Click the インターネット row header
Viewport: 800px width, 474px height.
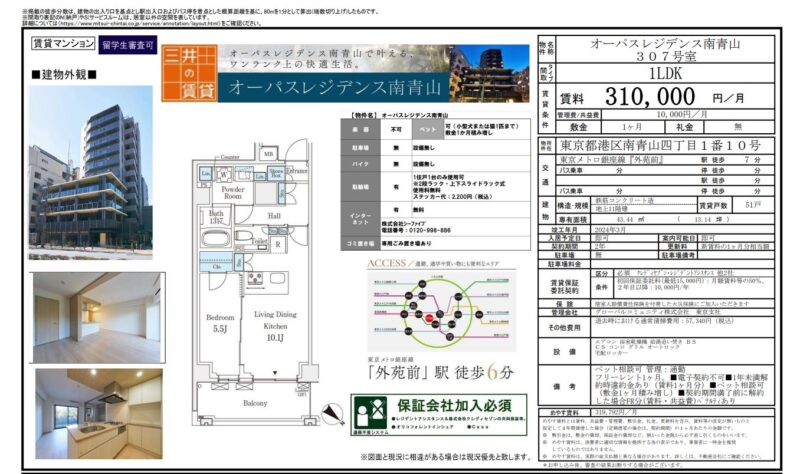[x=360, y=219]
